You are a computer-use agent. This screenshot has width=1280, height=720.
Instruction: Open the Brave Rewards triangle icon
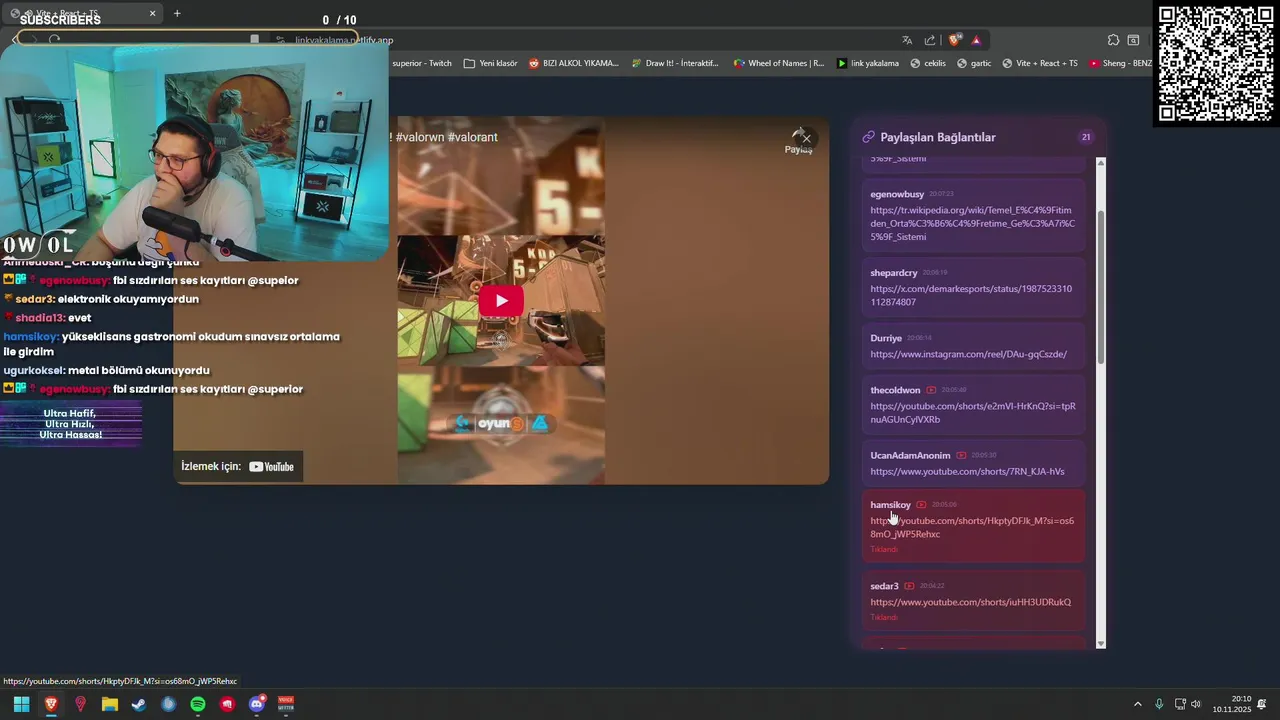pos(976,40)
